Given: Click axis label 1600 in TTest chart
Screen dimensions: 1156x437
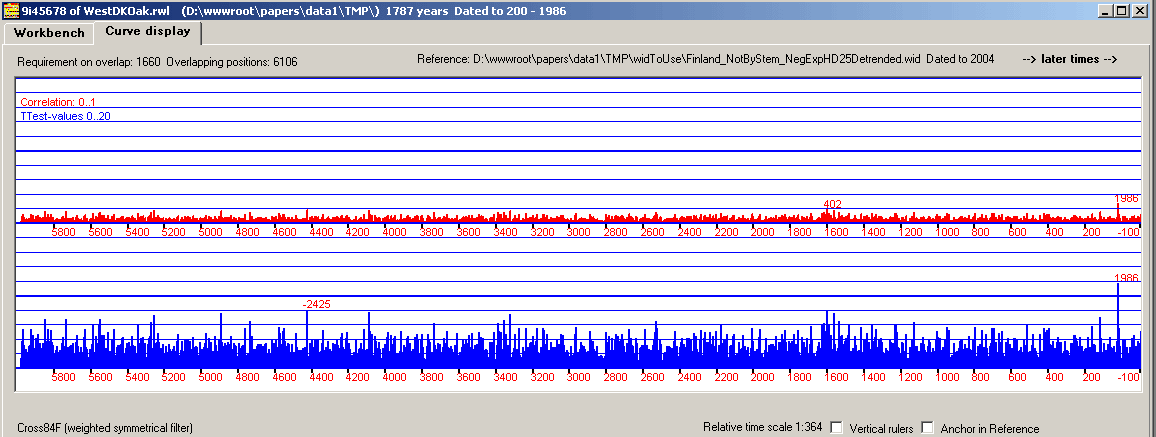Looking at the screenshot, I should tap(836, 378).
